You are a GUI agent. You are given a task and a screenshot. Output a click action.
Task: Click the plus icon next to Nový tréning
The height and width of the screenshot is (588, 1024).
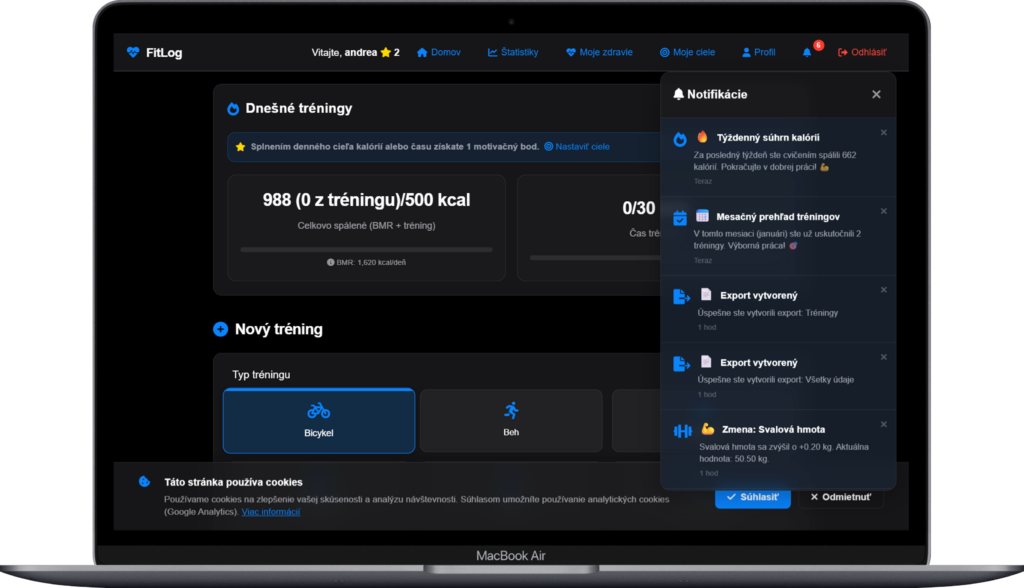(221, 329)
